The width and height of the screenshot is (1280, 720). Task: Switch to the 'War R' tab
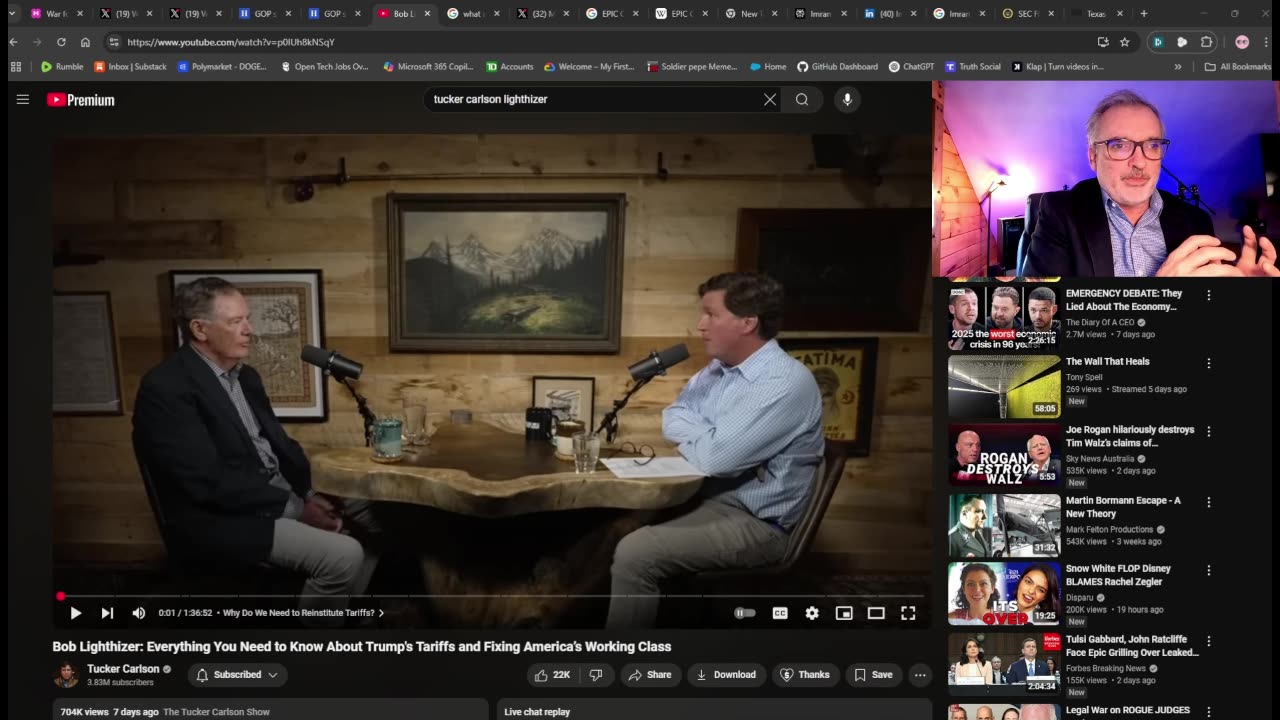56,14
